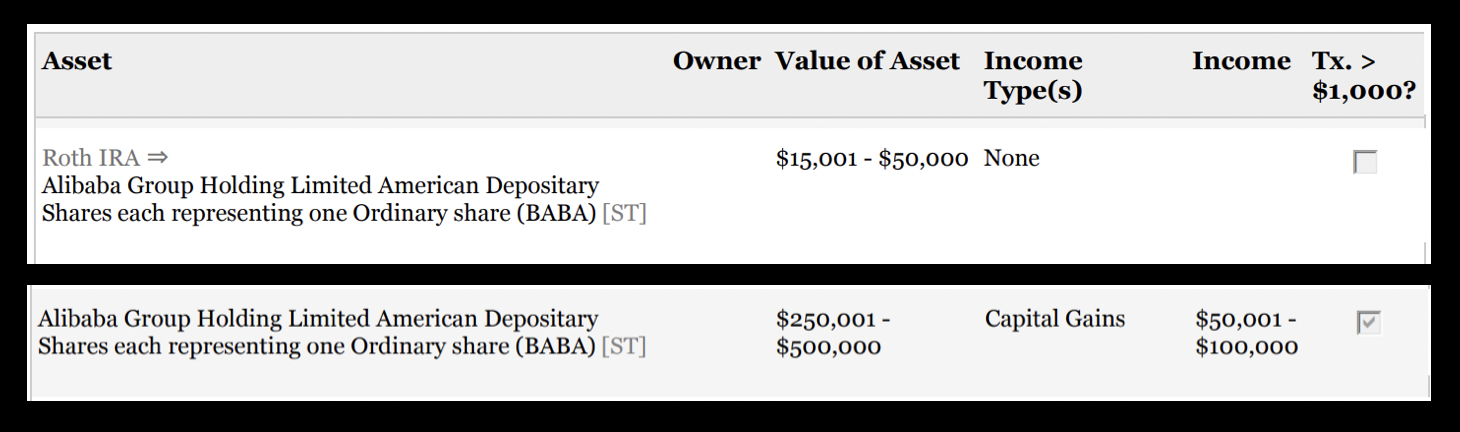Click the Alibaba asset name in Capital Gains row
Viewport: 1460px width, 432px height.
point(317,332)
